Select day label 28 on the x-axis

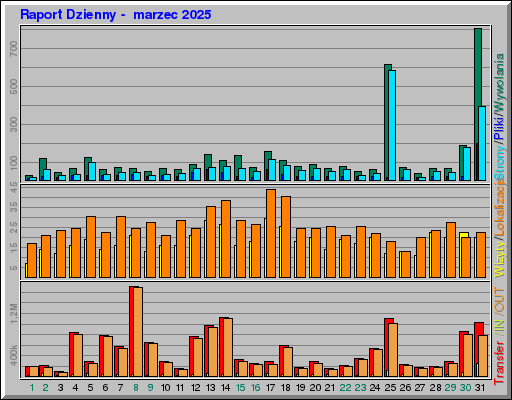(x=436, y=388)
